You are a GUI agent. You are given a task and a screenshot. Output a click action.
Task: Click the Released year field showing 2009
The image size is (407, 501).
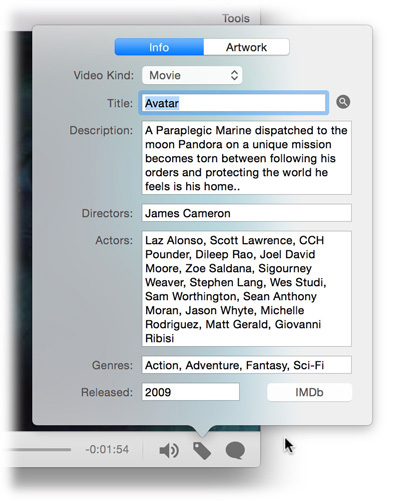[190, 392]
